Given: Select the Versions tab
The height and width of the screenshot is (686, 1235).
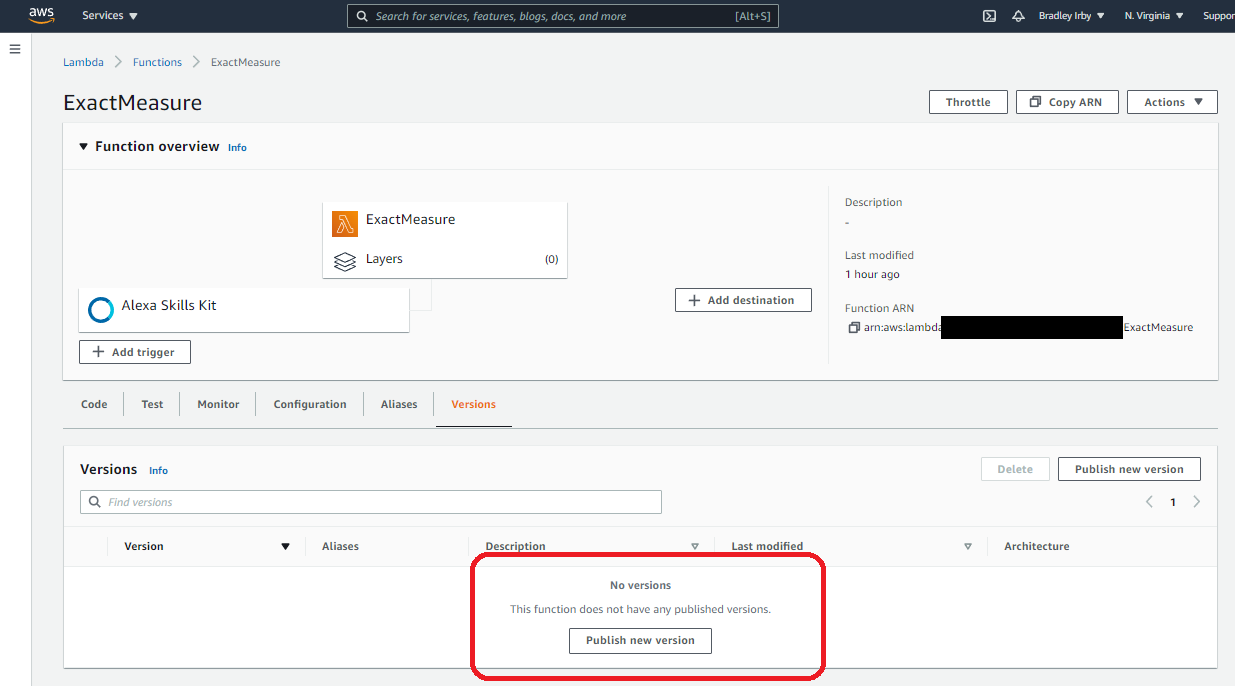Looking at the screenshot, I should point(473,404).
